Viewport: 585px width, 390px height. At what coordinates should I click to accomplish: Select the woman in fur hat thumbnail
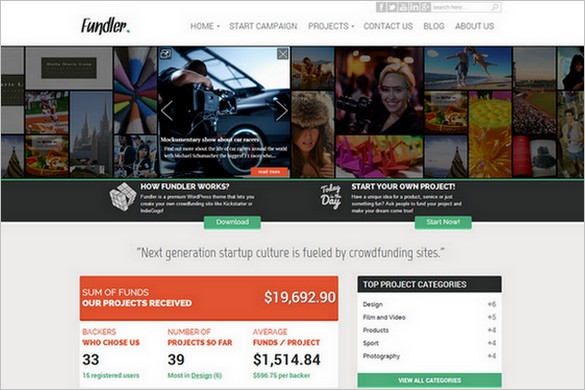(x=313, y=134)
